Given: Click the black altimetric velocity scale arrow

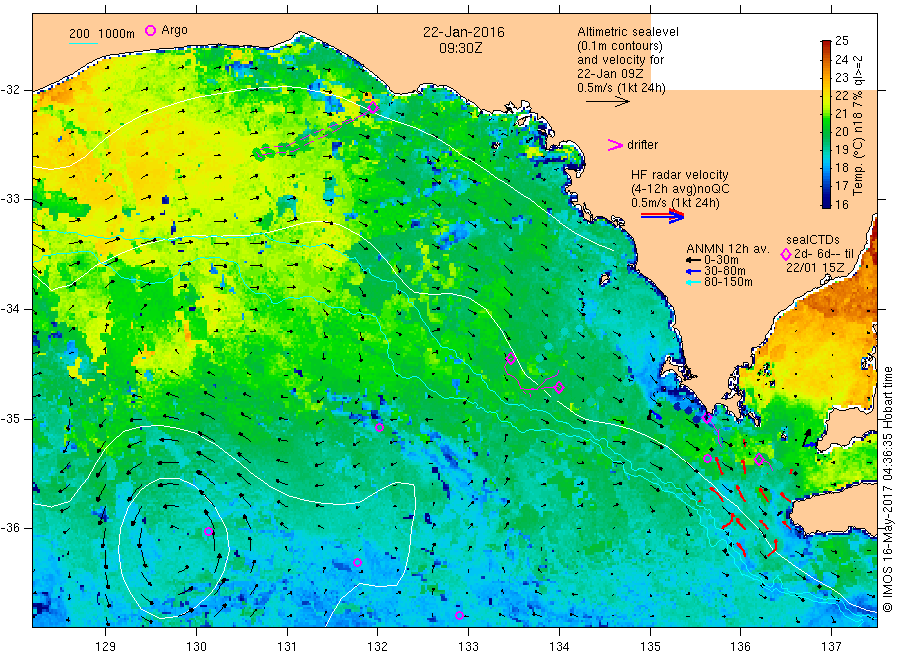Looking at the screenshot, I should point(607,102).
